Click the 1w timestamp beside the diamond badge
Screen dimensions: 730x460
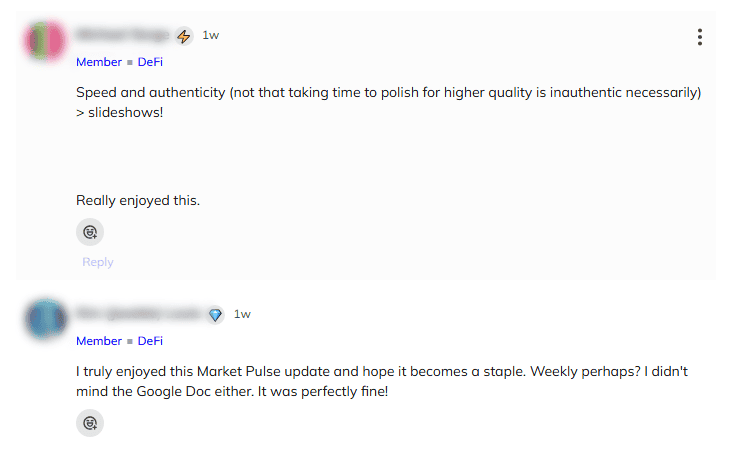242,315
